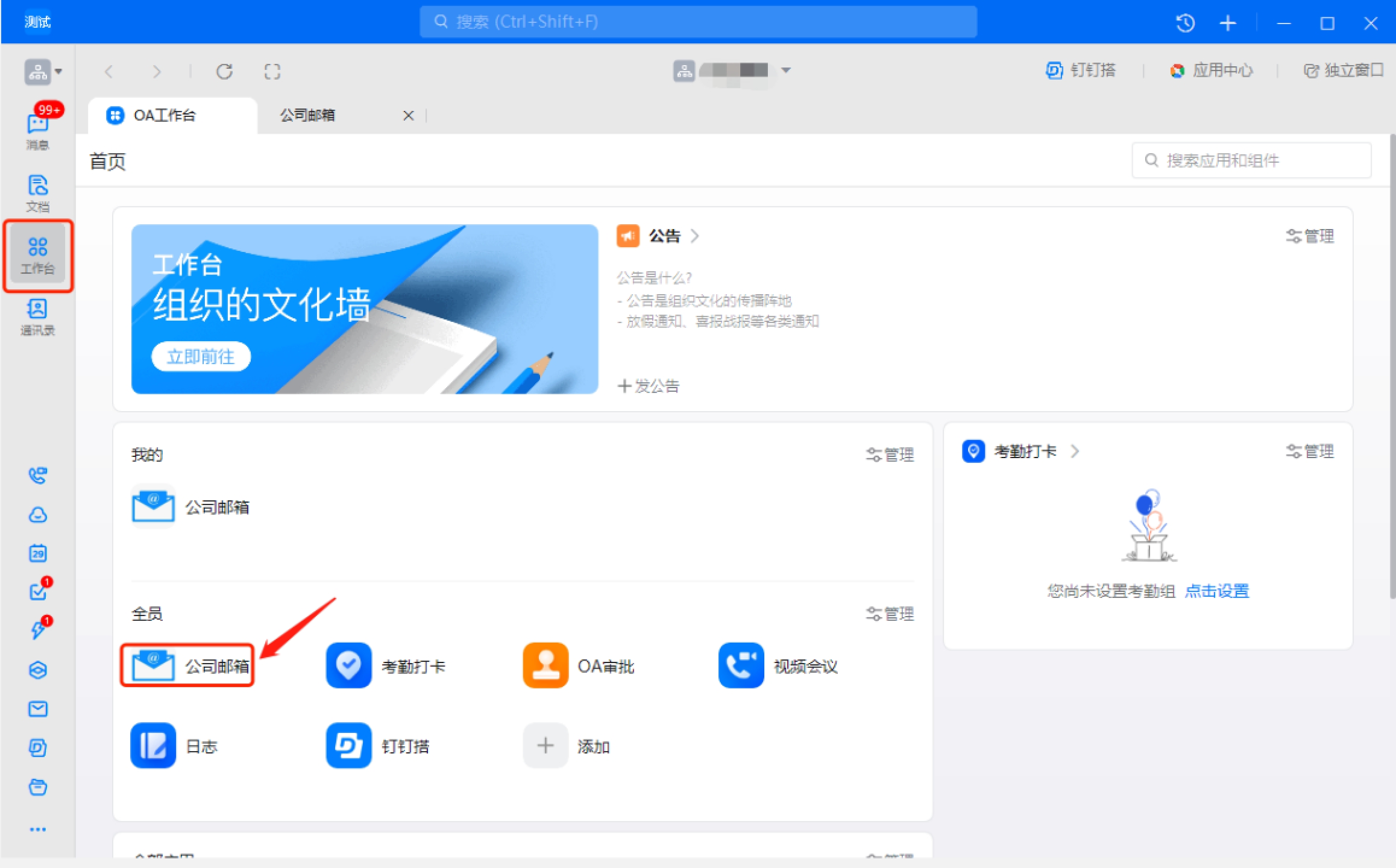Expand the 公告 section chevron
The width and height of the screenshot is (1396, 868).
[695, 236]
